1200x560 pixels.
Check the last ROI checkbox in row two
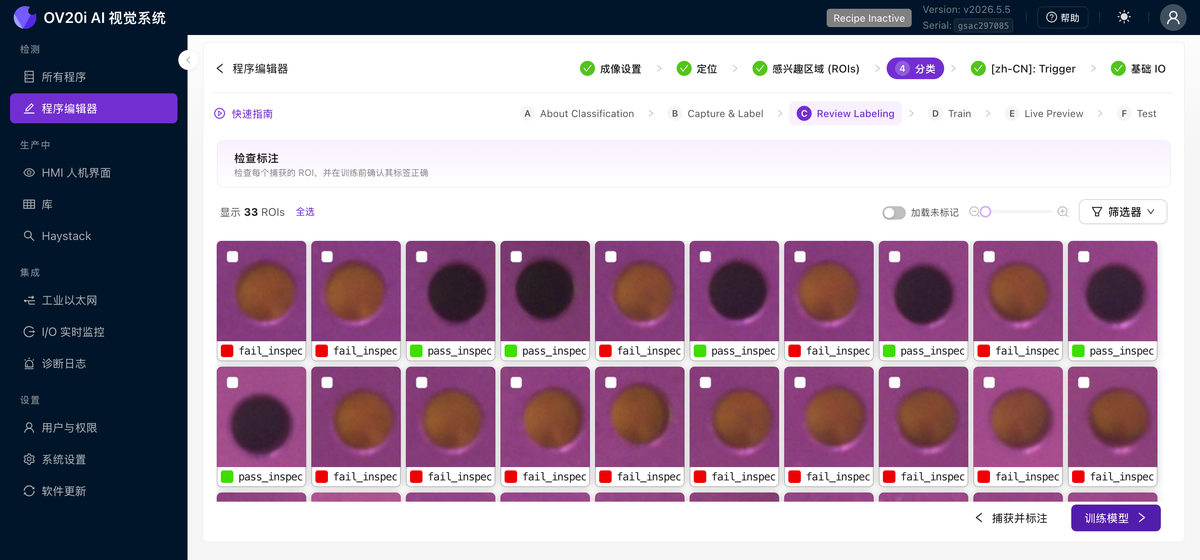[1084, 383]
